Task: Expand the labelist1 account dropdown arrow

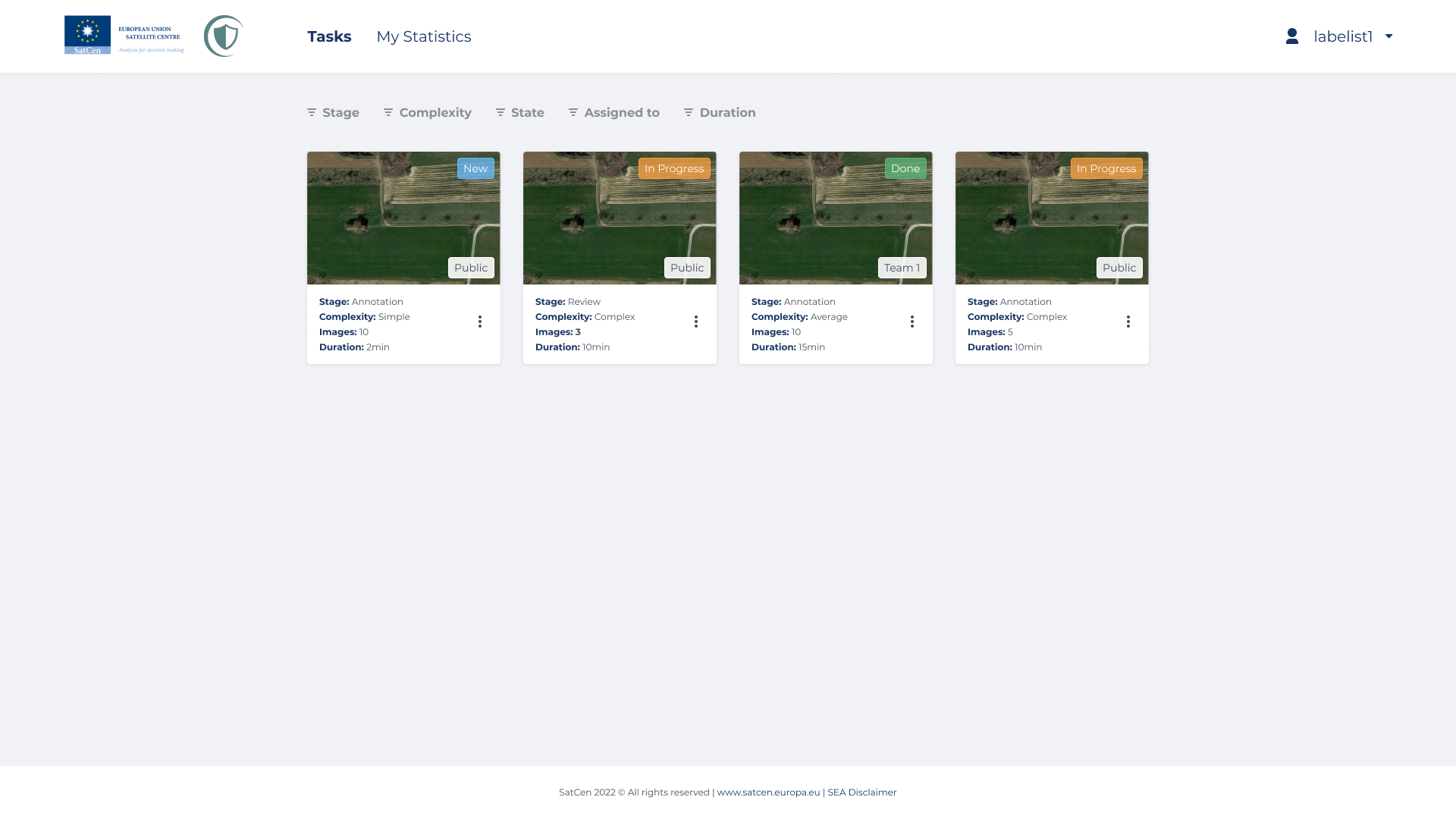Action: click(x=1389, y=36)
